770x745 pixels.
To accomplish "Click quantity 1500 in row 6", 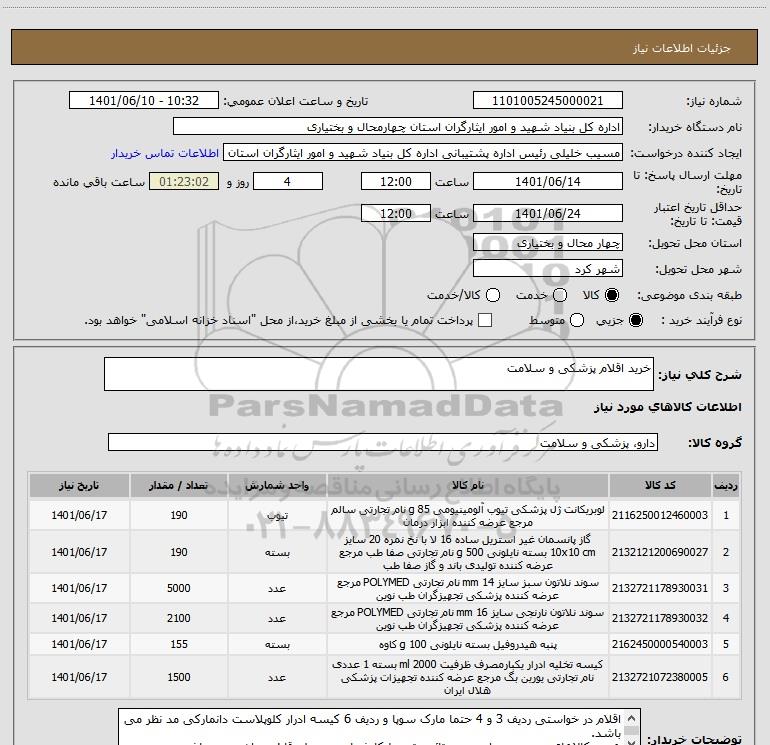I will [x=179, y=677].
